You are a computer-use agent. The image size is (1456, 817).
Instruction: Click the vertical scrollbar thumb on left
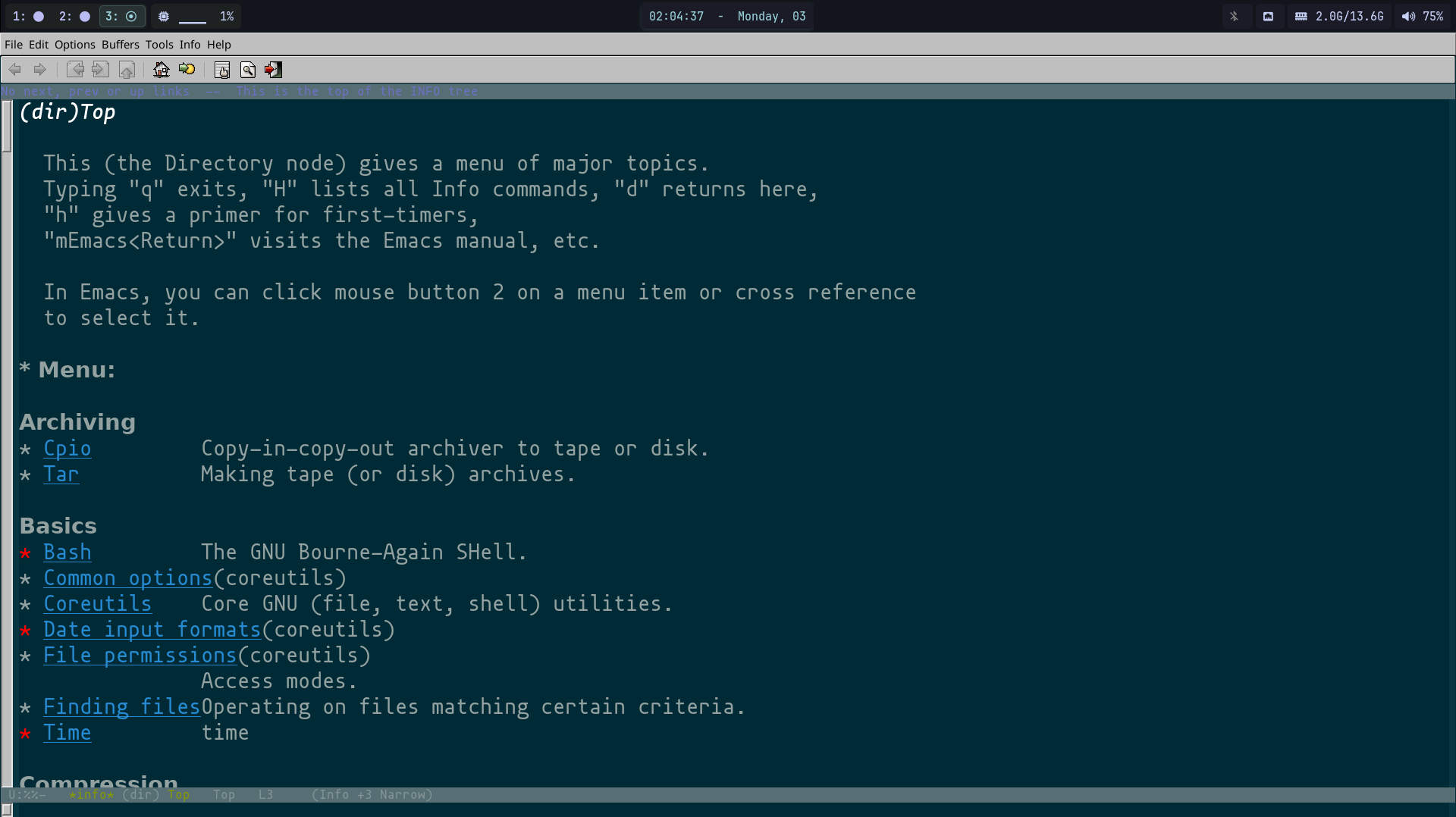pyautogui.click(x=7, y=126)
